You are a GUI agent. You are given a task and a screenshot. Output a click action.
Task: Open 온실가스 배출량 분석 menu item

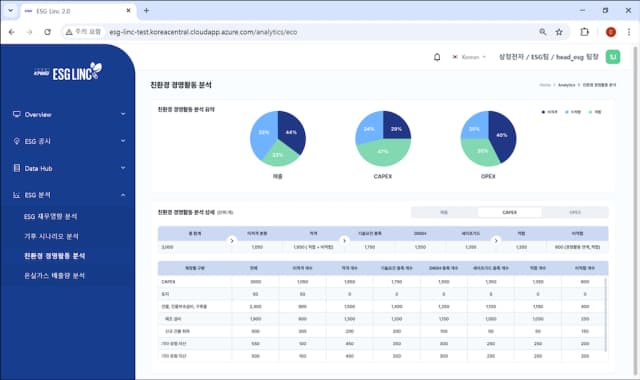pos(54,276)
